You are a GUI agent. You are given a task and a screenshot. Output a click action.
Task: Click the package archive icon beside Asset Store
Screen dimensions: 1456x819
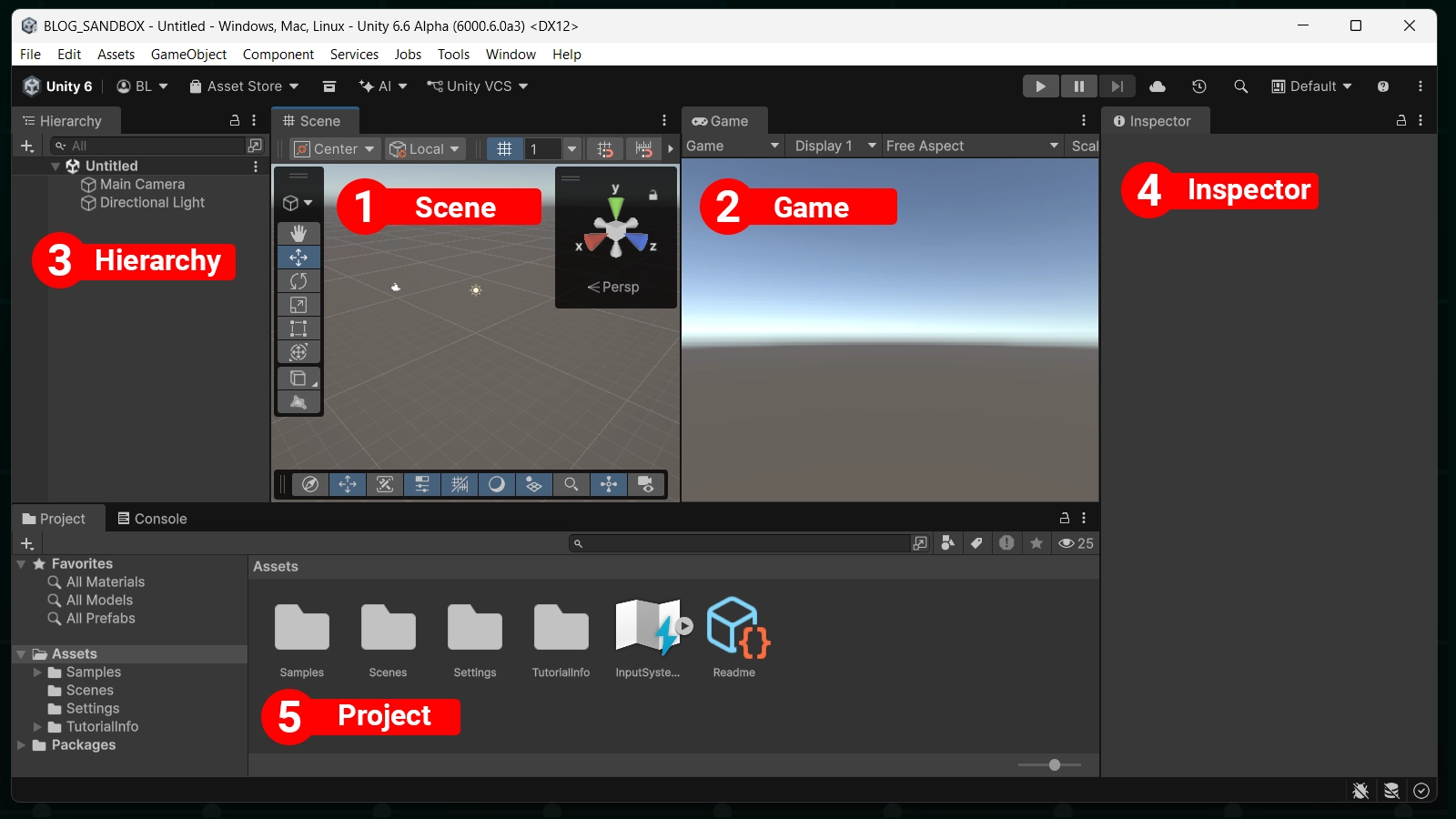329,86
